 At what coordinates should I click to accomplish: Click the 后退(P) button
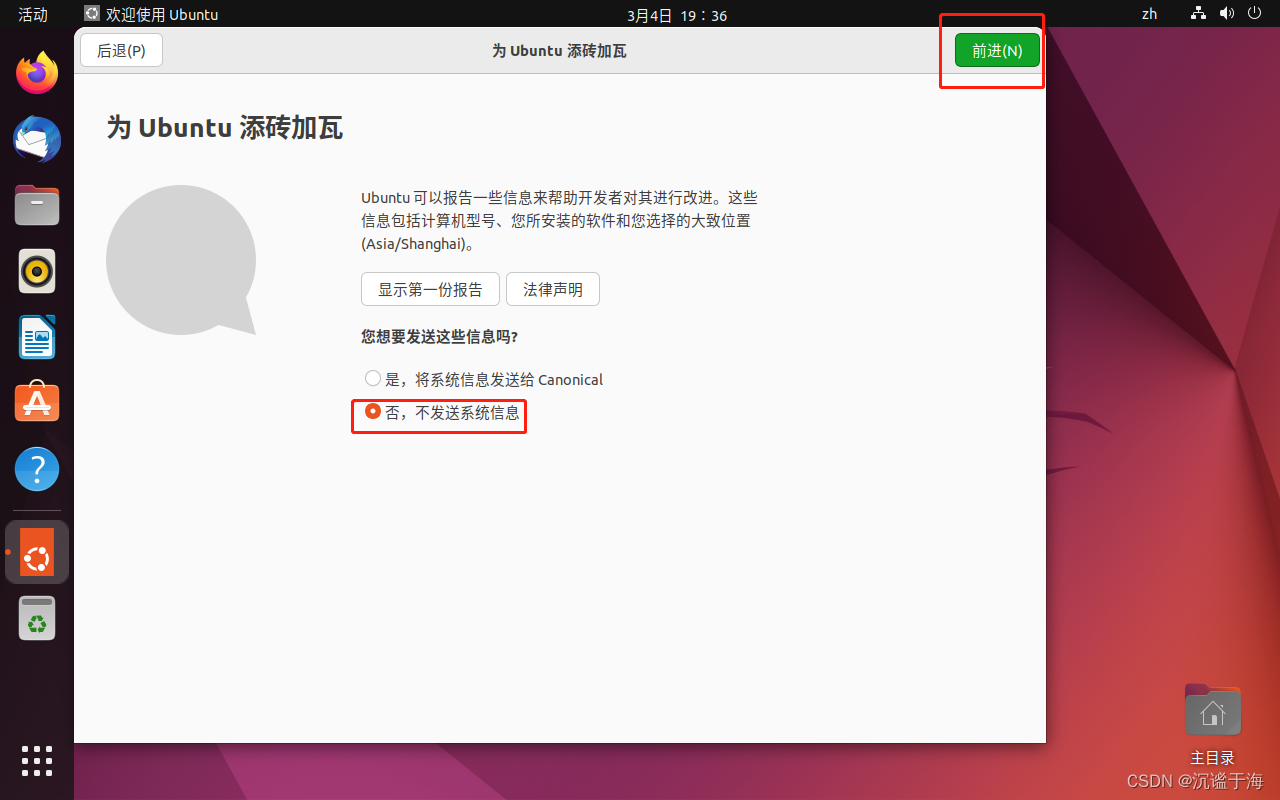(x=121, y=50)
